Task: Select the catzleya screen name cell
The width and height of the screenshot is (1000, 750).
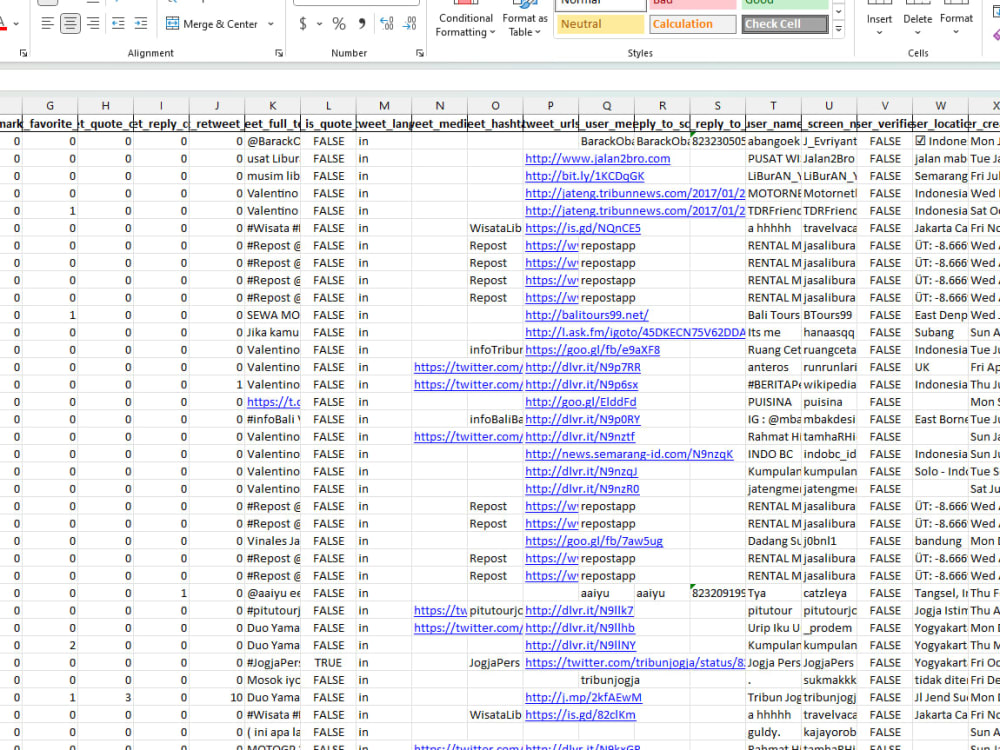Action: (829, 593)
